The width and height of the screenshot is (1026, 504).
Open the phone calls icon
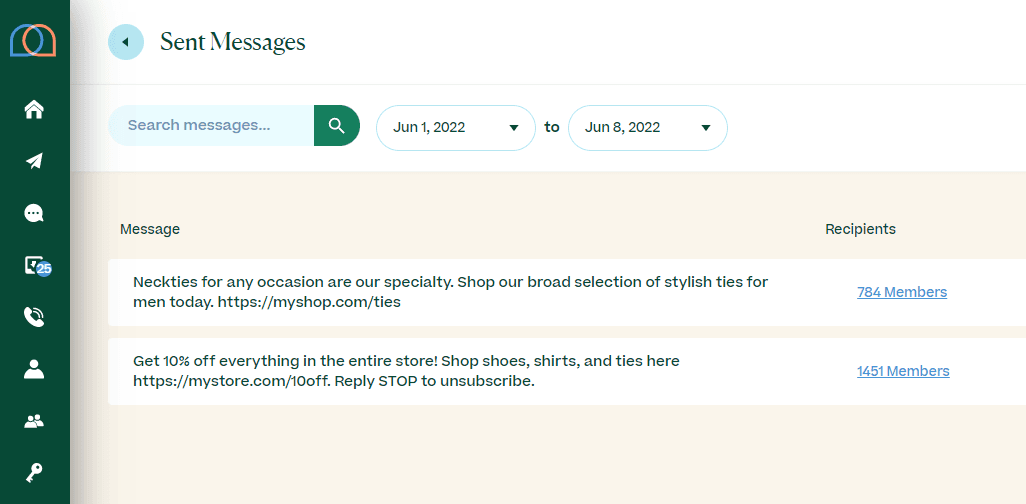click(34, 317)
